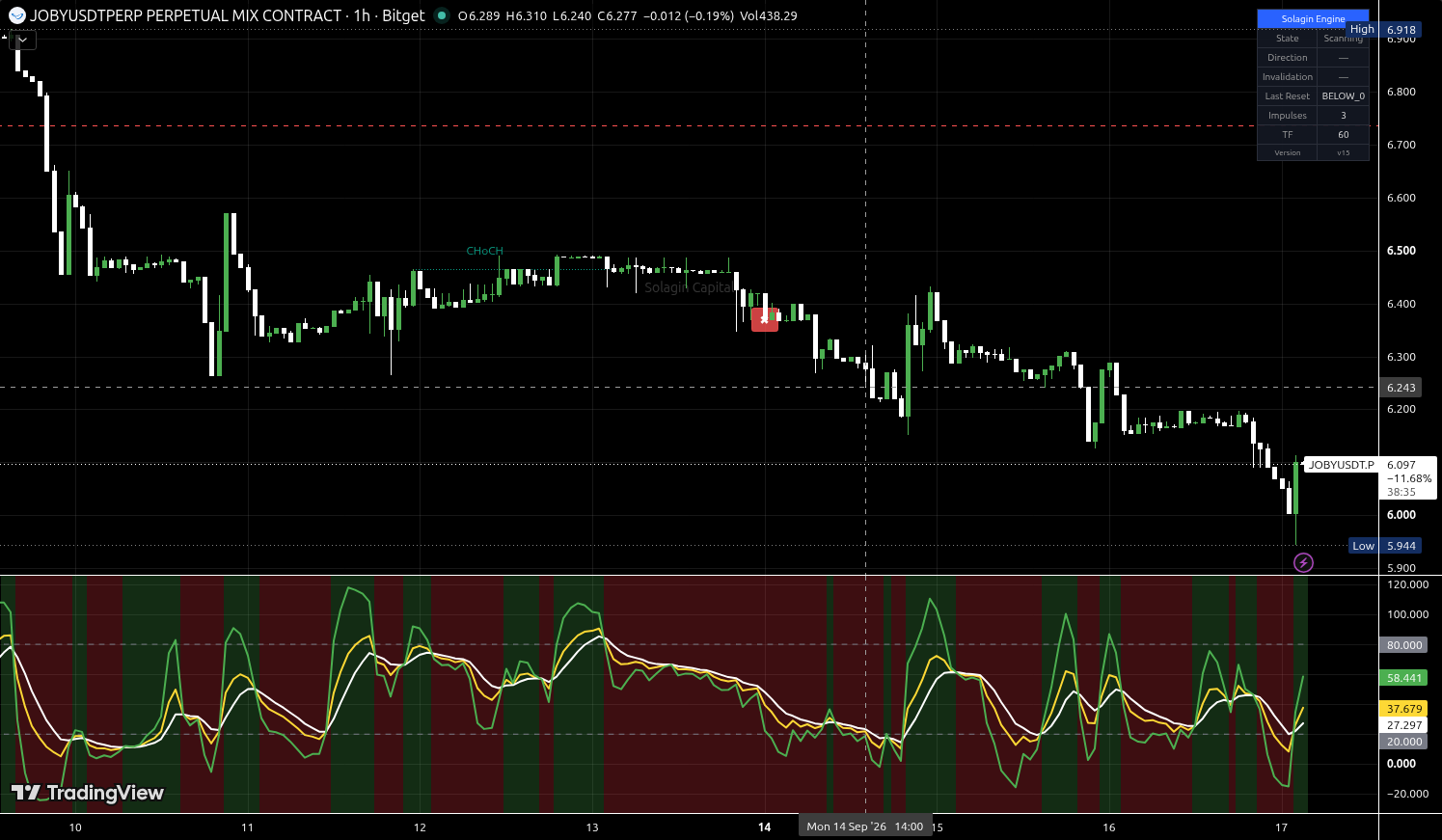The width and height of the screenshot is (1442, 840).
Task: Click the CHoCH label on the chart
Action: tap(484, 251)
